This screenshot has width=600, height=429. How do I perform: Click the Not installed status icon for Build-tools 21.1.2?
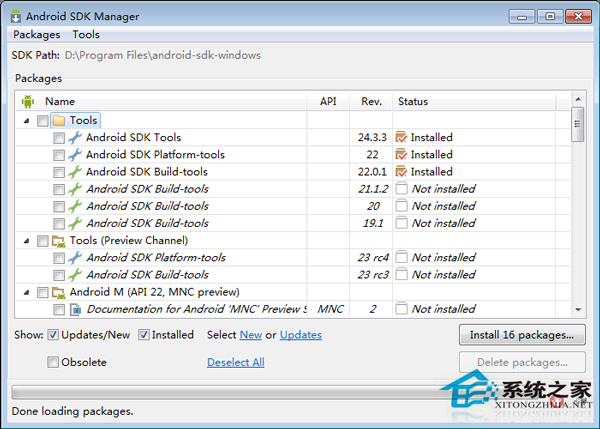pyautogui.click(x=401, y=188)
